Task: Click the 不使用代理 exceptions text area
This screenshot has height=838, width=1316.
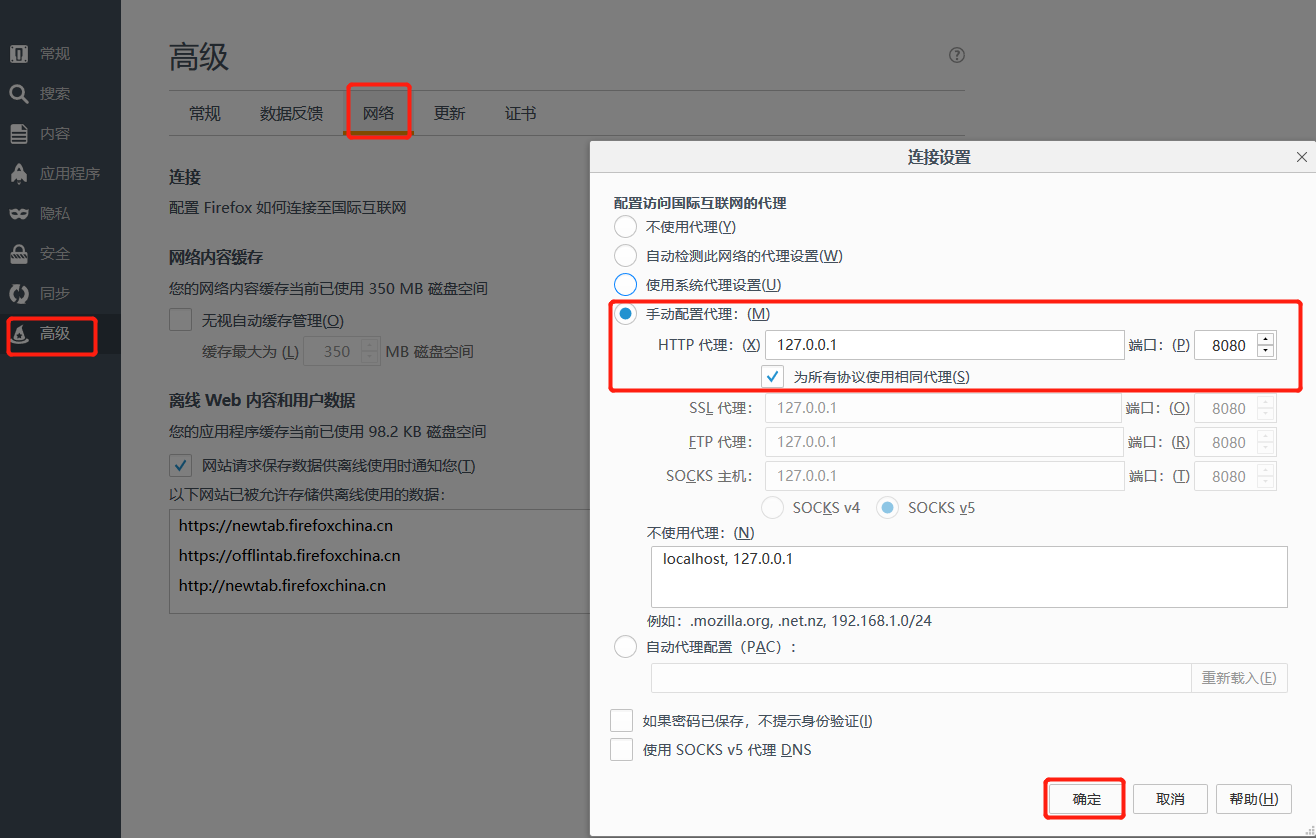Action: pos(969,577)
